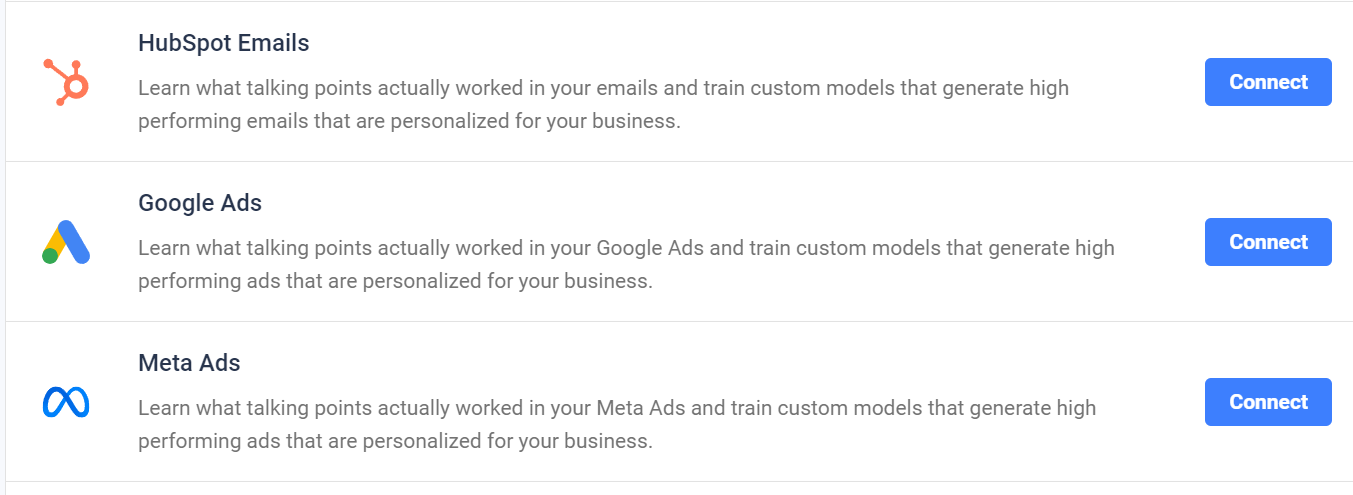This screenshot has width=1353, height=495.
Task: Click second description line in Meta Ads row
Action: pyautogui.click(x=395, y=442)
